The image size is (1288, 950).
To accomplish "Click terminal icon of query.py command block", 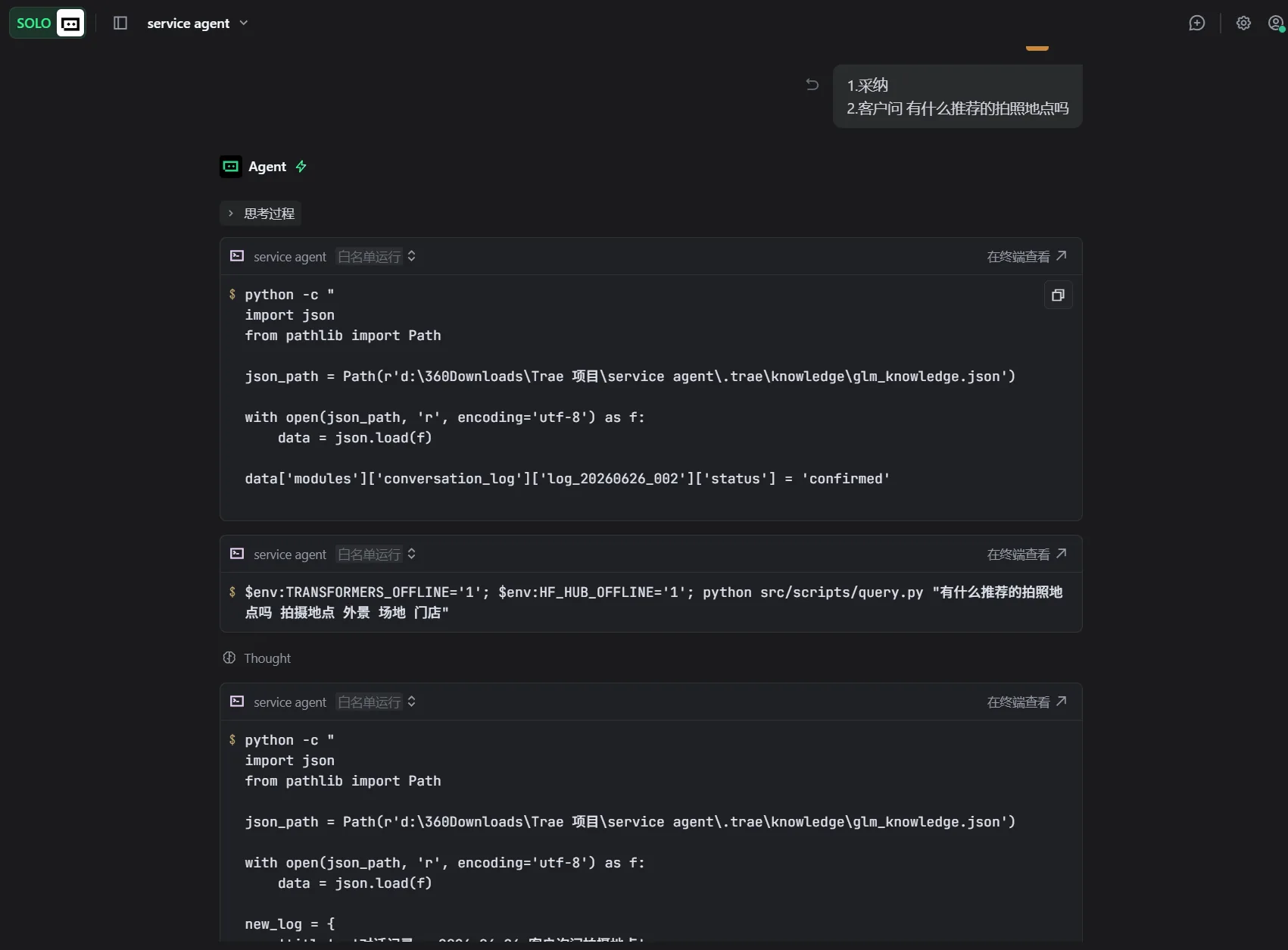I will click(x=237, y=554).
